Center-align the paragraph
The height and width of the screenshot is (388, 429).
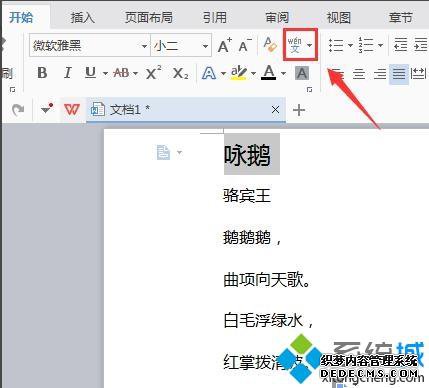[359, 73]
